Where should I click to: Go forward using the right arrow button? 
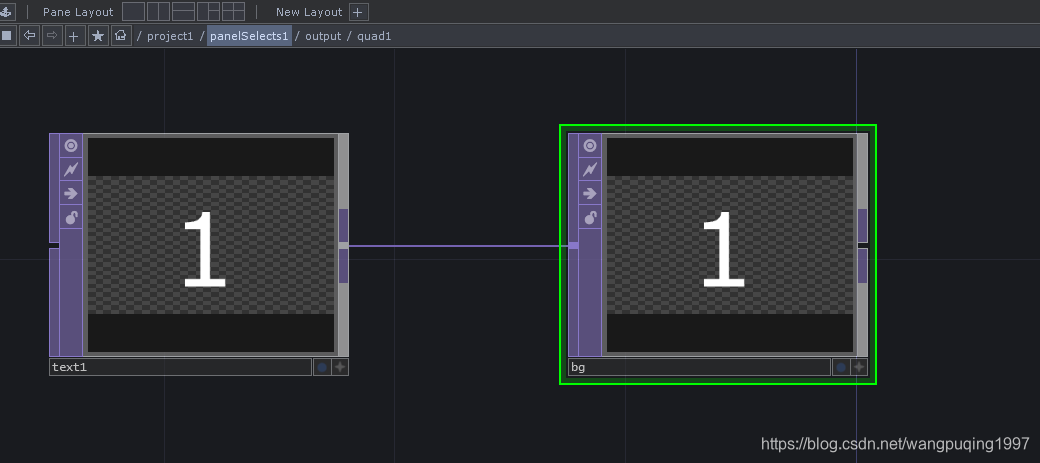tap(52, 36)
